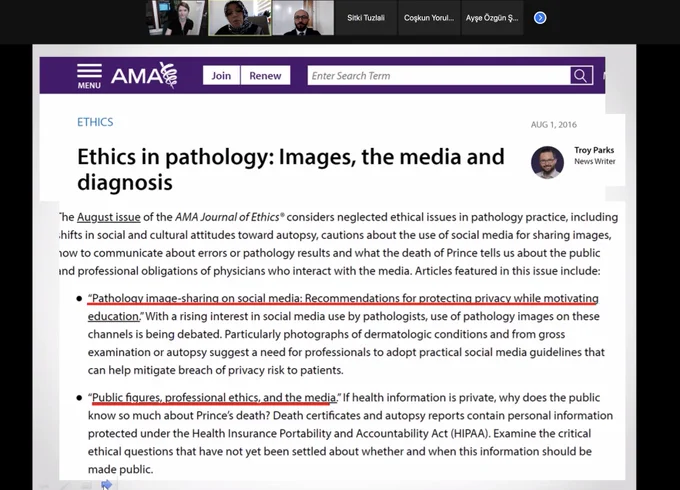680x490 pixels.
Task: Focus the Enter Search Term field
Action: point(439,75)
